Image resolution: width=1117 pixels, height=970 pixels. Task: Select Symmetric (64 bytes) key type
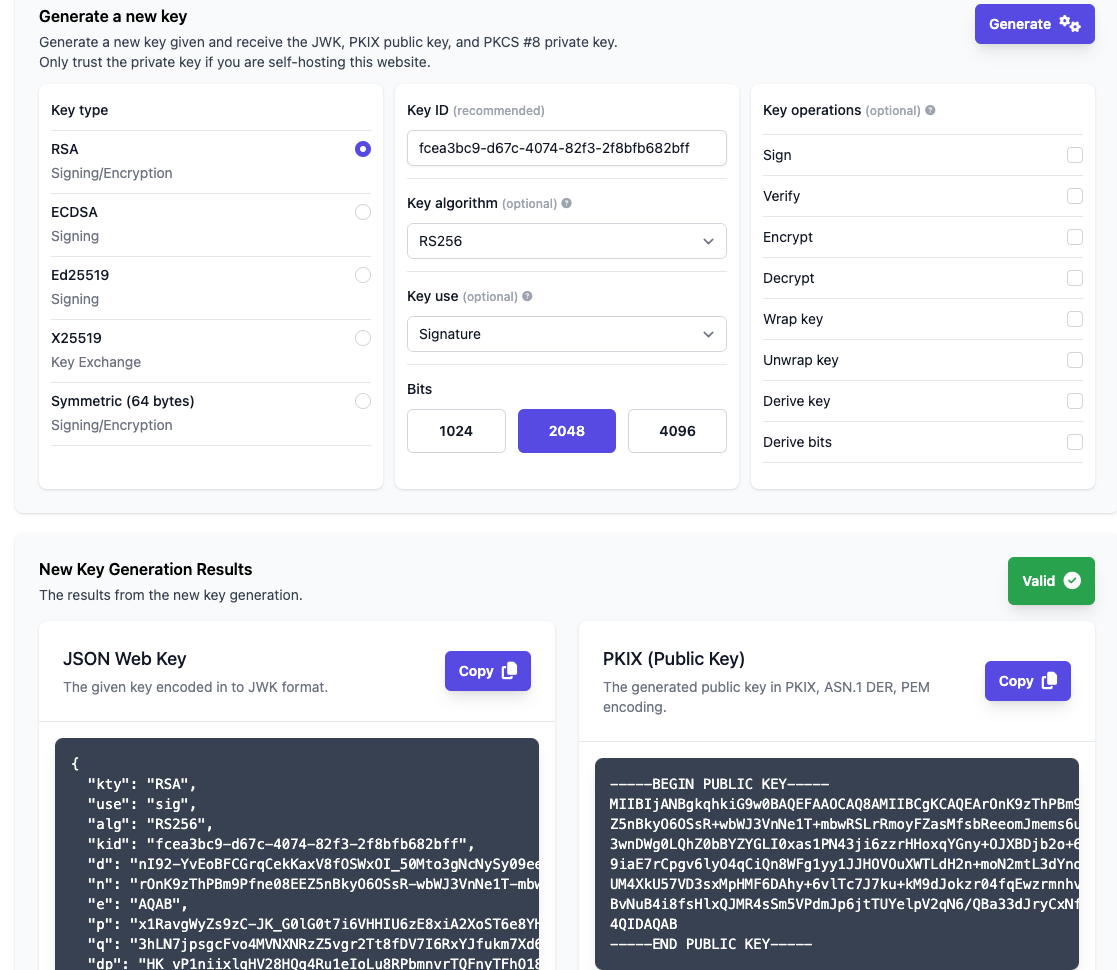tap(363, 401)
